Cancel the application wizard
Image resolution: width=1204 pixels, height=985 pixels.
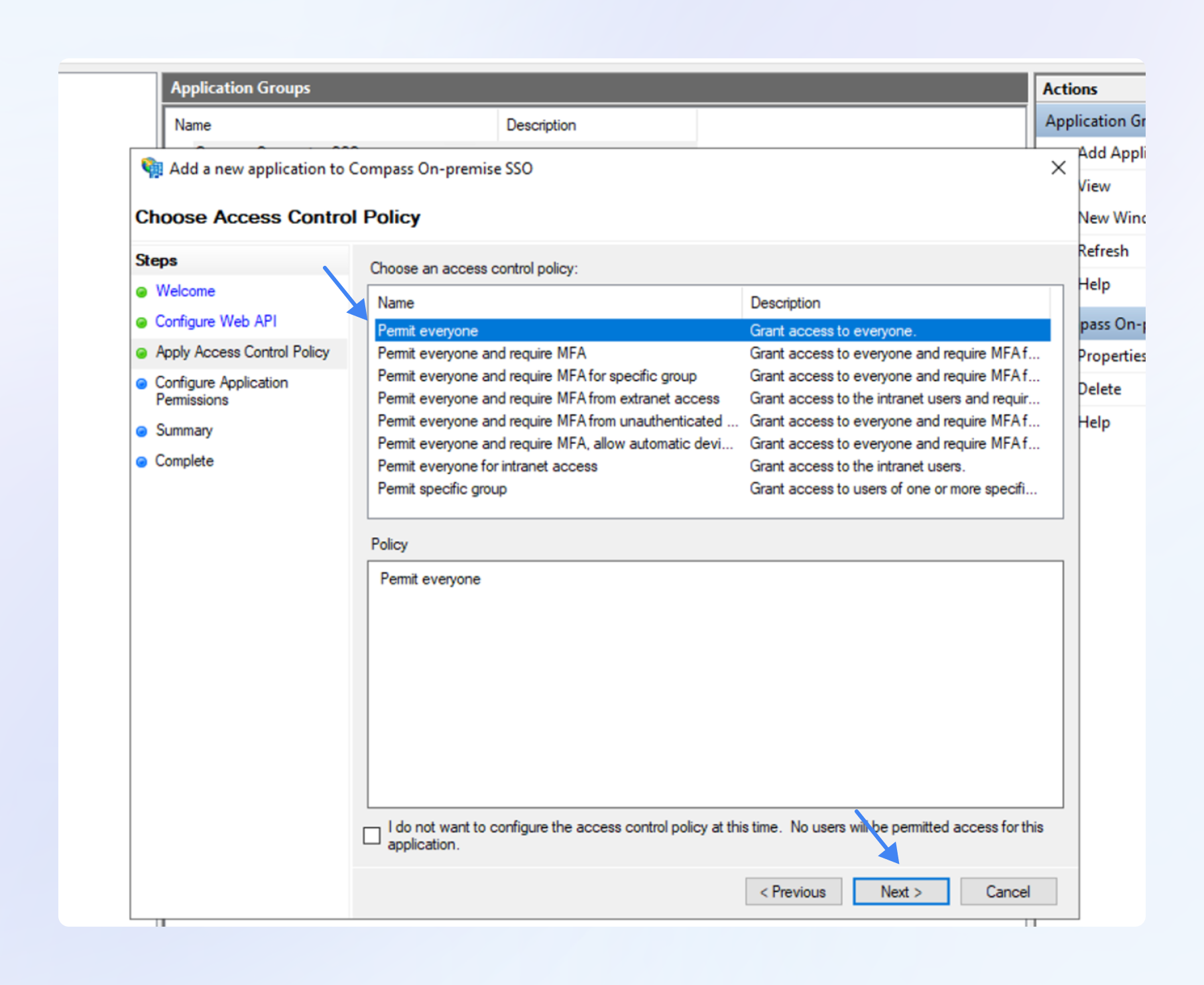pos(1008,892)
